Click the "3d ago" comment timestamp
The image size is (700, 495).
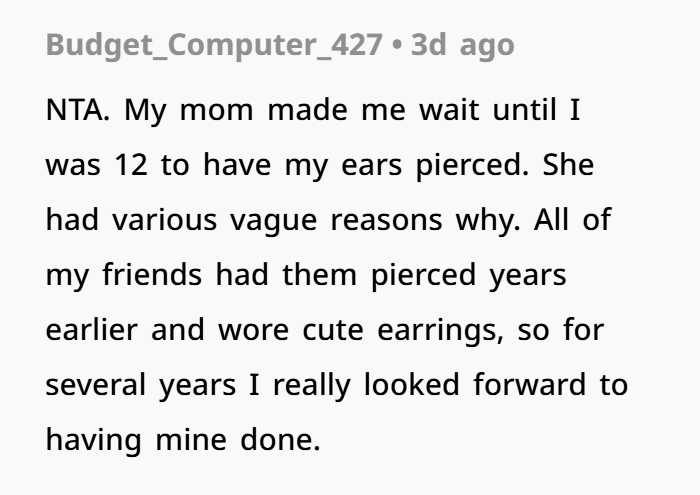pos(462,46)
